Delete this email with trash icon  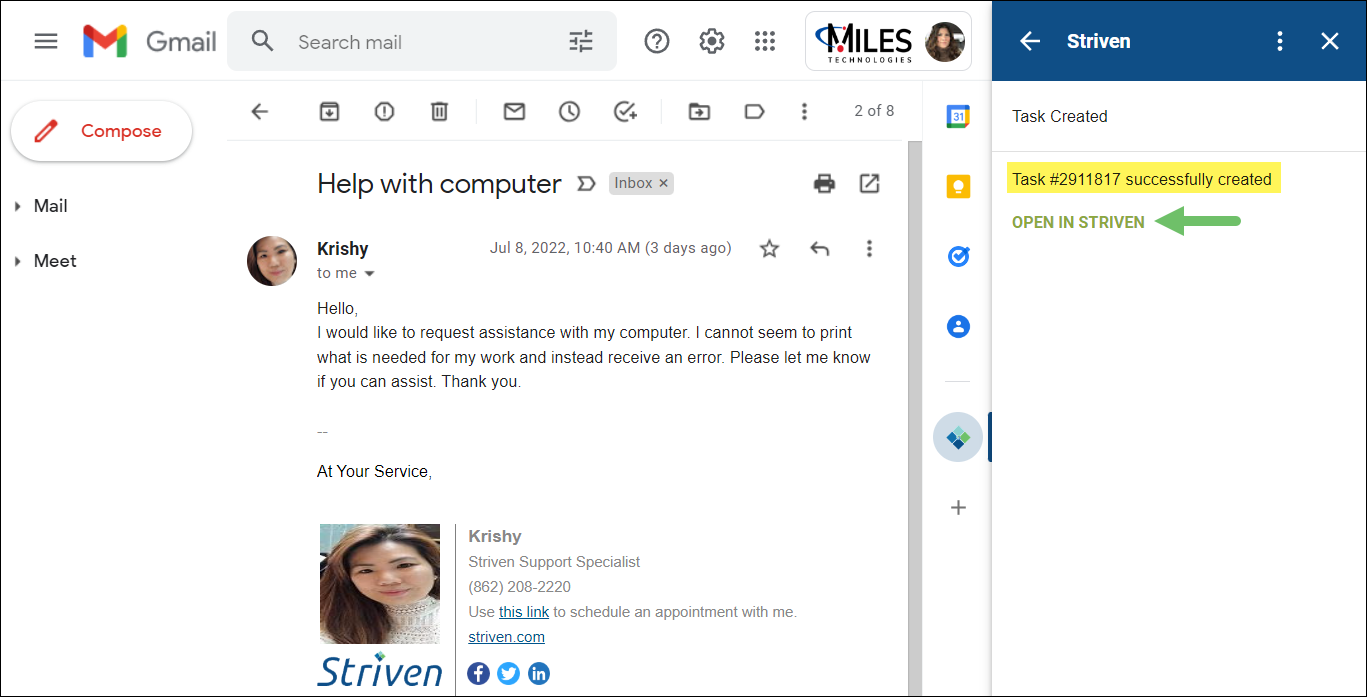click(x=439, y=111)
